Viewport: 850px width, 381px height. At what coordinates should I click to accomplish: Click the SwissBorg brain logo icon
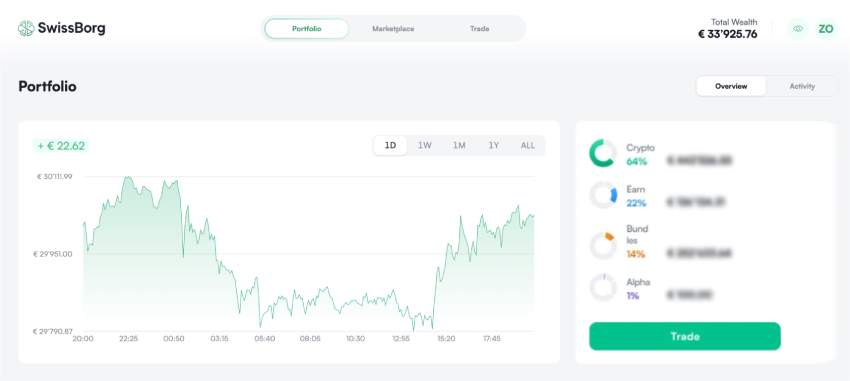click(x=26, y=28)
